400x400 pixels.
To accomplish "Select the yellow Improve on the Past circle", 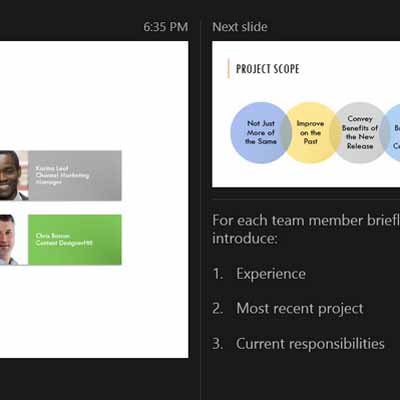I will click(310, 132).
